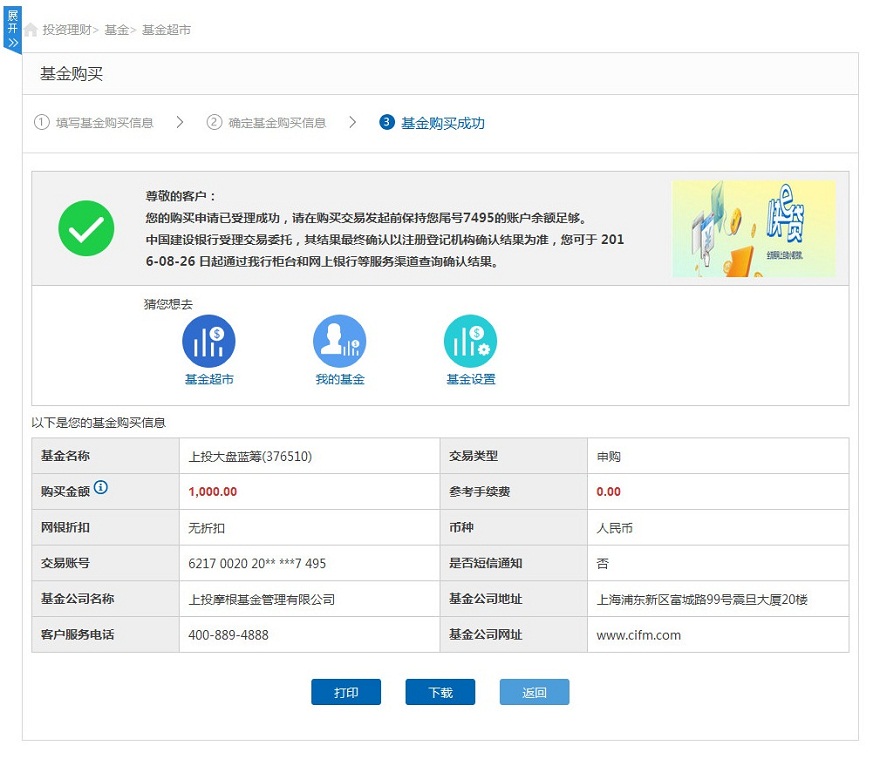This screenshot has height=766, width=880.
Task: Click the green success checkmark icon
Action: 87,228
